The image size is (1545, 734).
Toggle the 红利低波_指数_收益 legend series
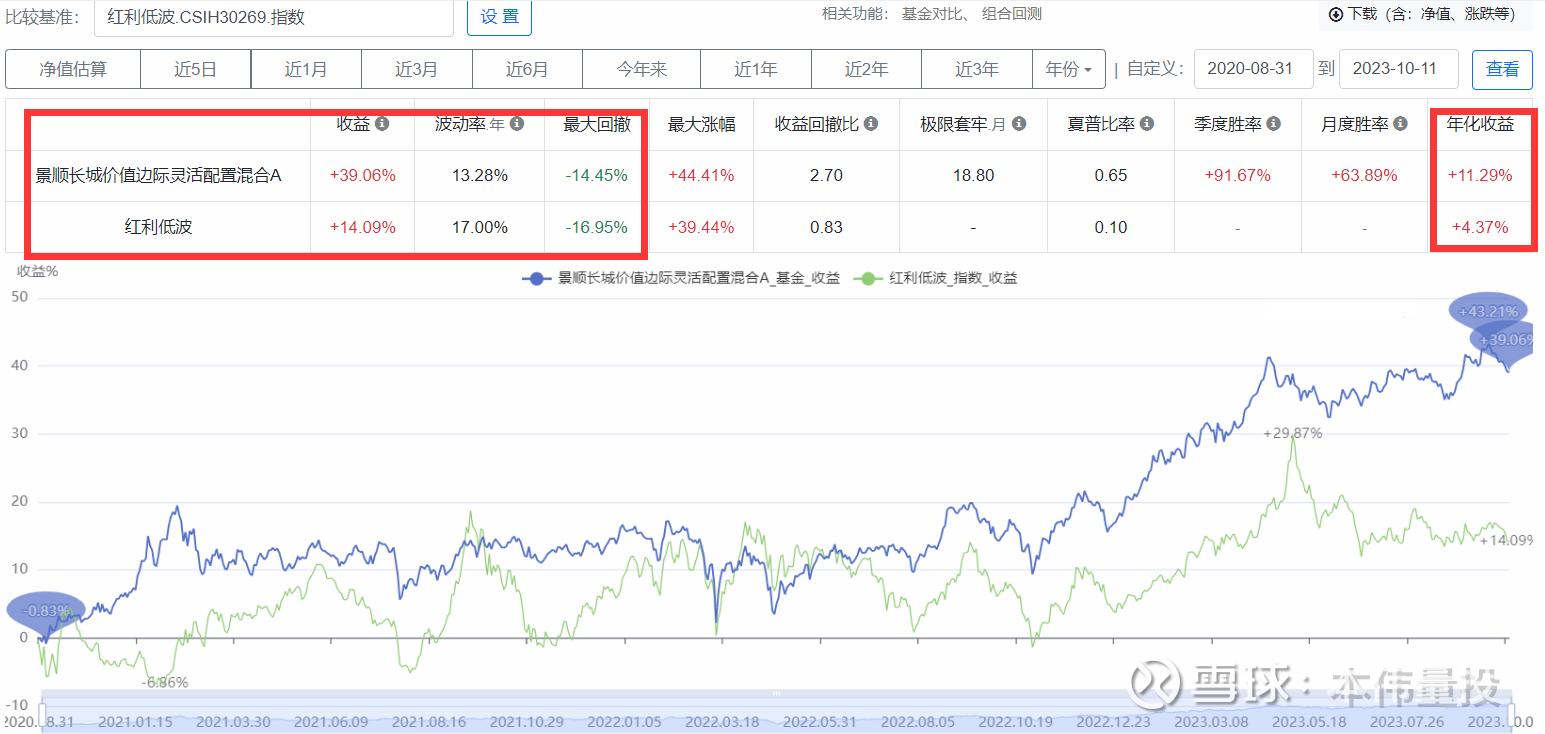point(935,279)
